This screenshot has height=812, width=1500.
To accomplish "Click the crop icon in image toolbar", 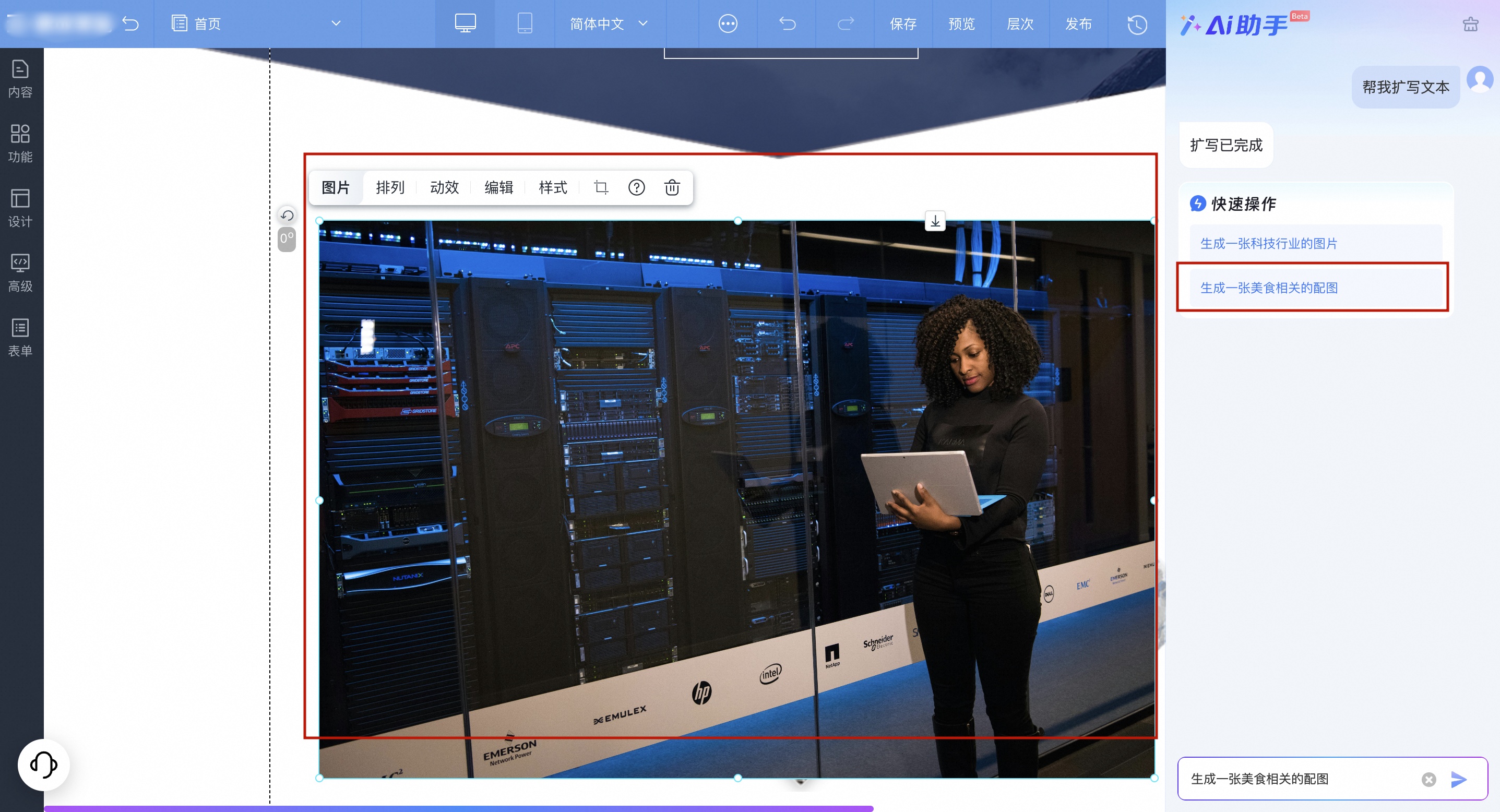I will [601, 187].
